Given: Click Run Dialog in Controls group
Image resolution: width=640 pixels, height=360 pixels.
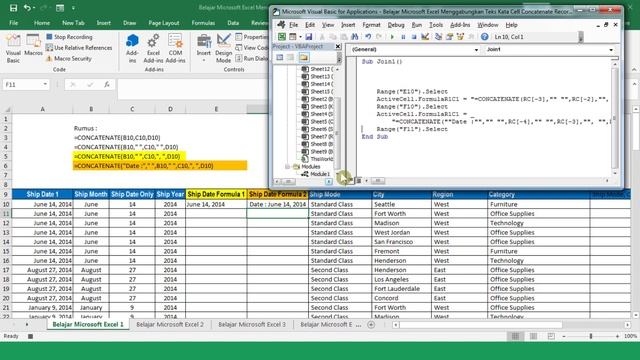Looking at the screenshot, I should point(251,59).
